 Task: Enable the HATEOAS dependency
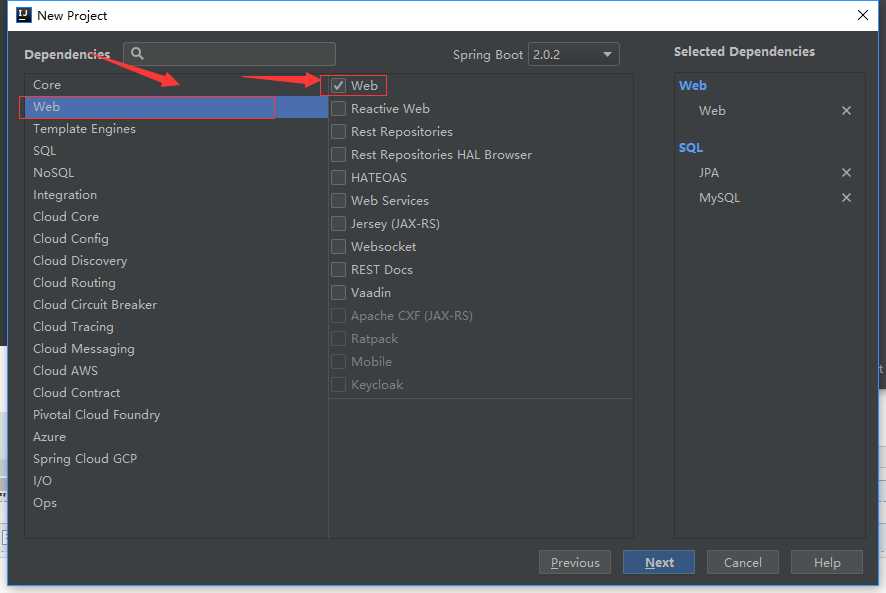(x=338, y=178)
